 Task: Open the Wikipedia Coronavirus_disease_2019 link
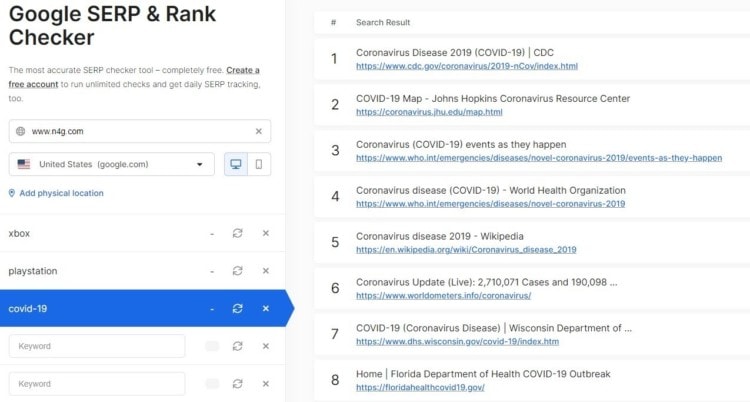pyautogui.click(x=466, y=250)
